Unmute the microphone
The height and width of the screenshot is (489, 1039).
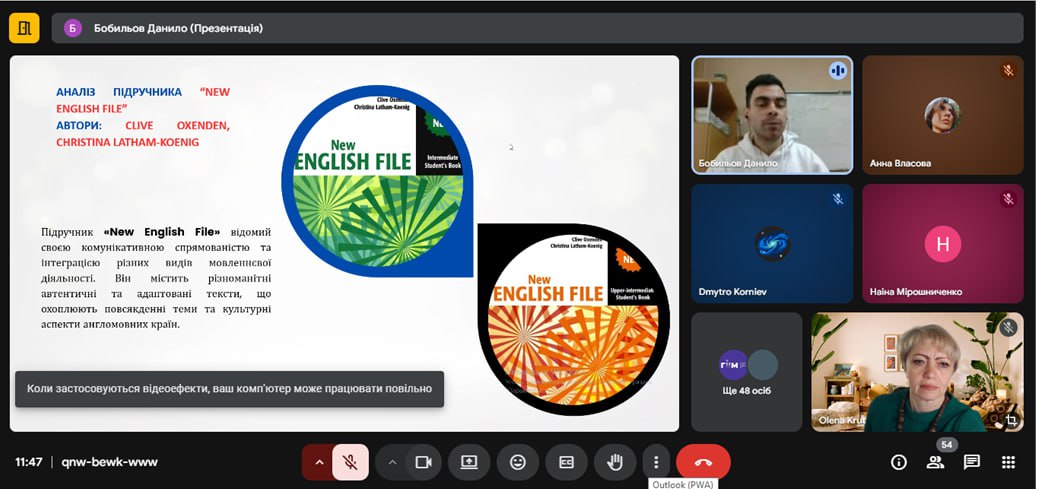[x=350, y=462]
